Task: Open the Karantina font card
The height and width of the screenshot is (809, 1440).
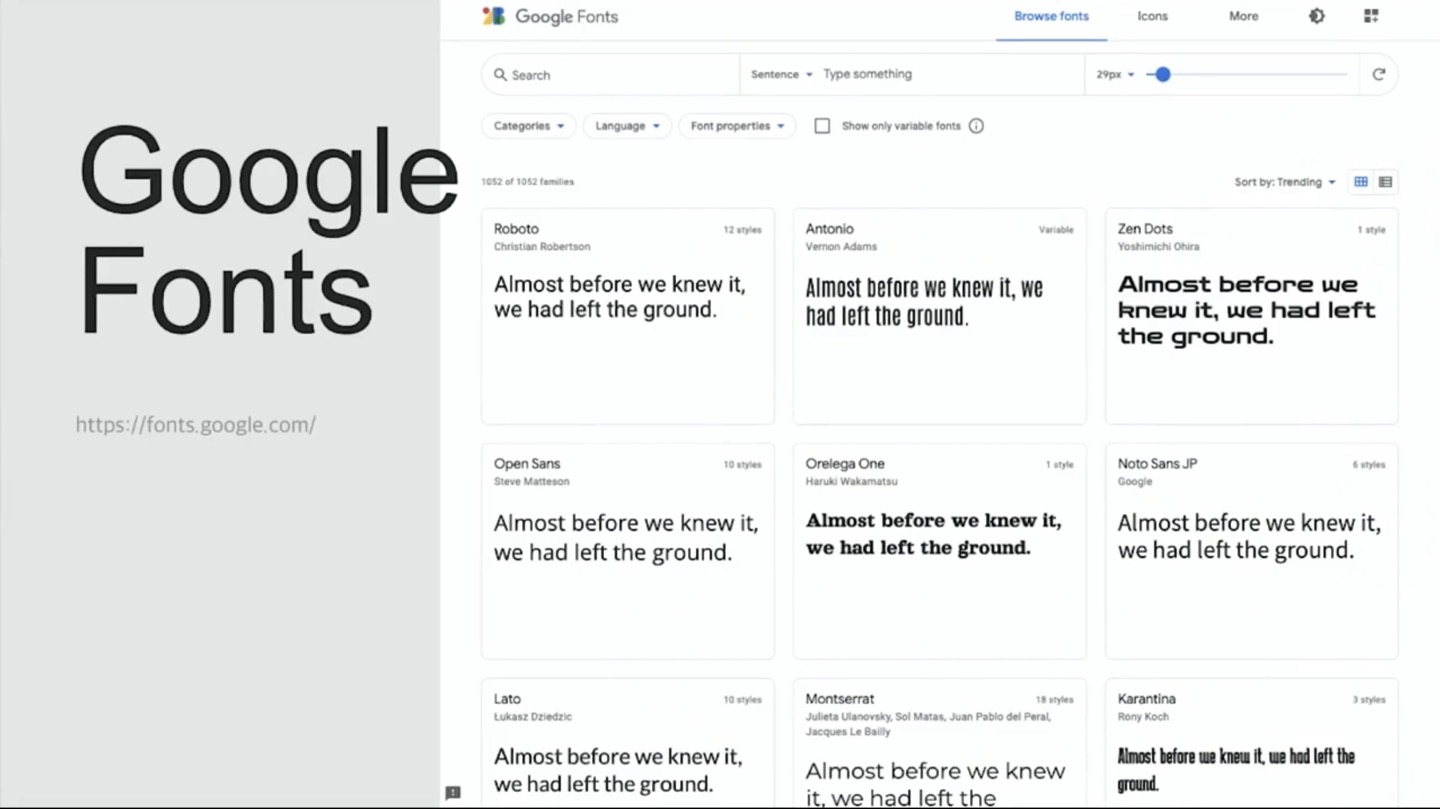Action: 1251,743
